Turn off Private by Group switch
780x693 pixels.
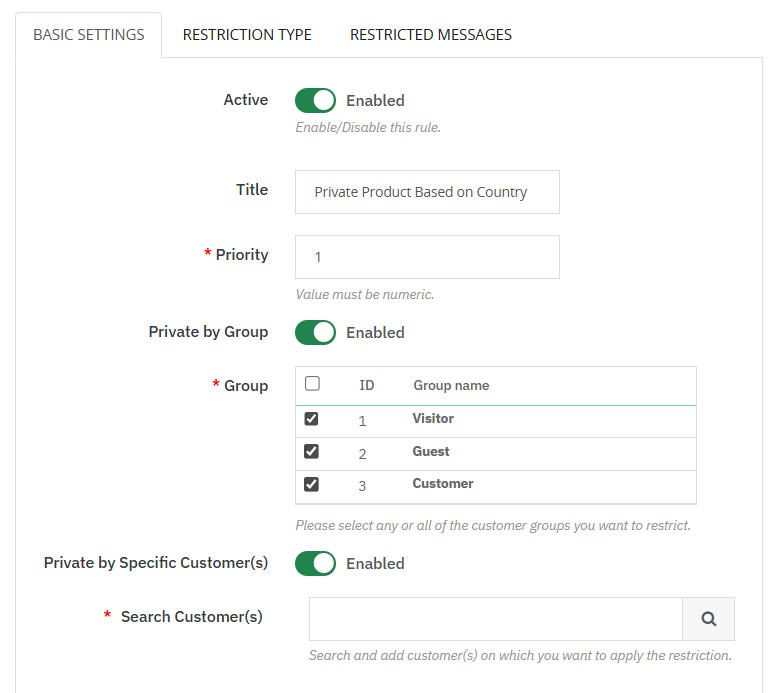315,332
